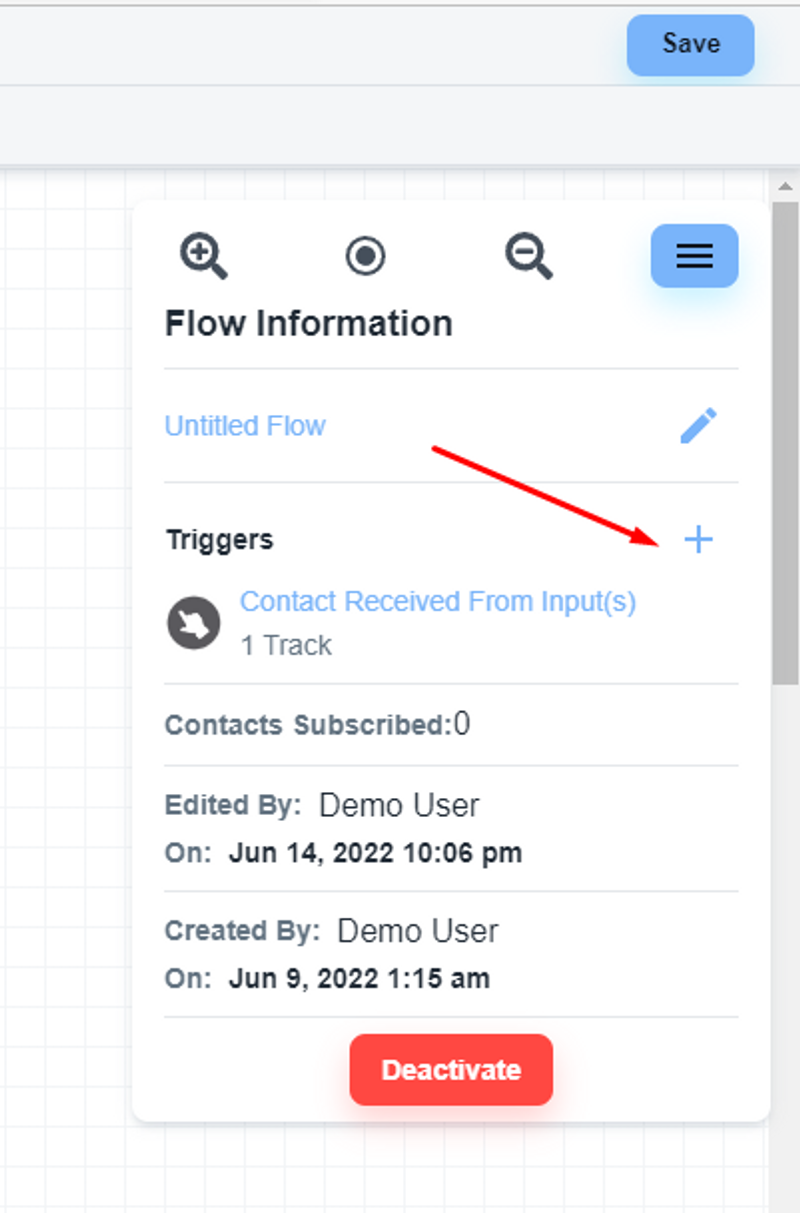
Task: Recenter the flow view with target icon
Action: [x=366, y=256]
